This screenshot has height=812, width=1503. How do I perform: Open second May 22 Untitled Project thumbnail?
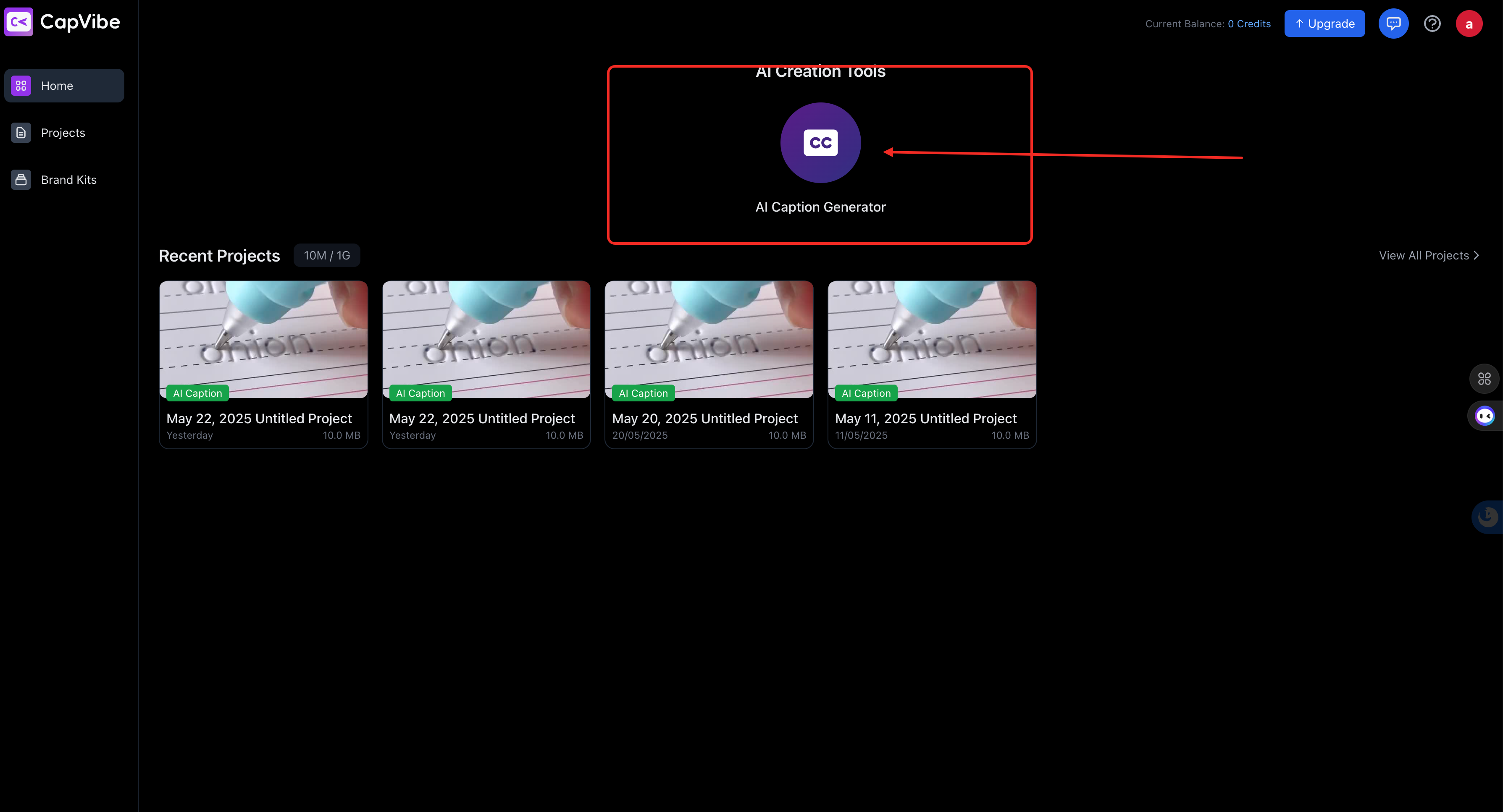tap(486, 338)
